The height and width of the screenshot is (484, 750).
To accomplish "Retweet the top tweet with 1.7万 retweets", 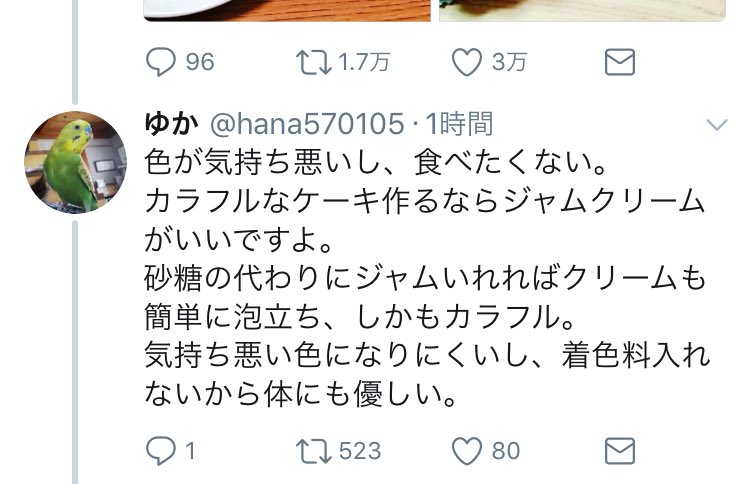I will pos(313,63).
